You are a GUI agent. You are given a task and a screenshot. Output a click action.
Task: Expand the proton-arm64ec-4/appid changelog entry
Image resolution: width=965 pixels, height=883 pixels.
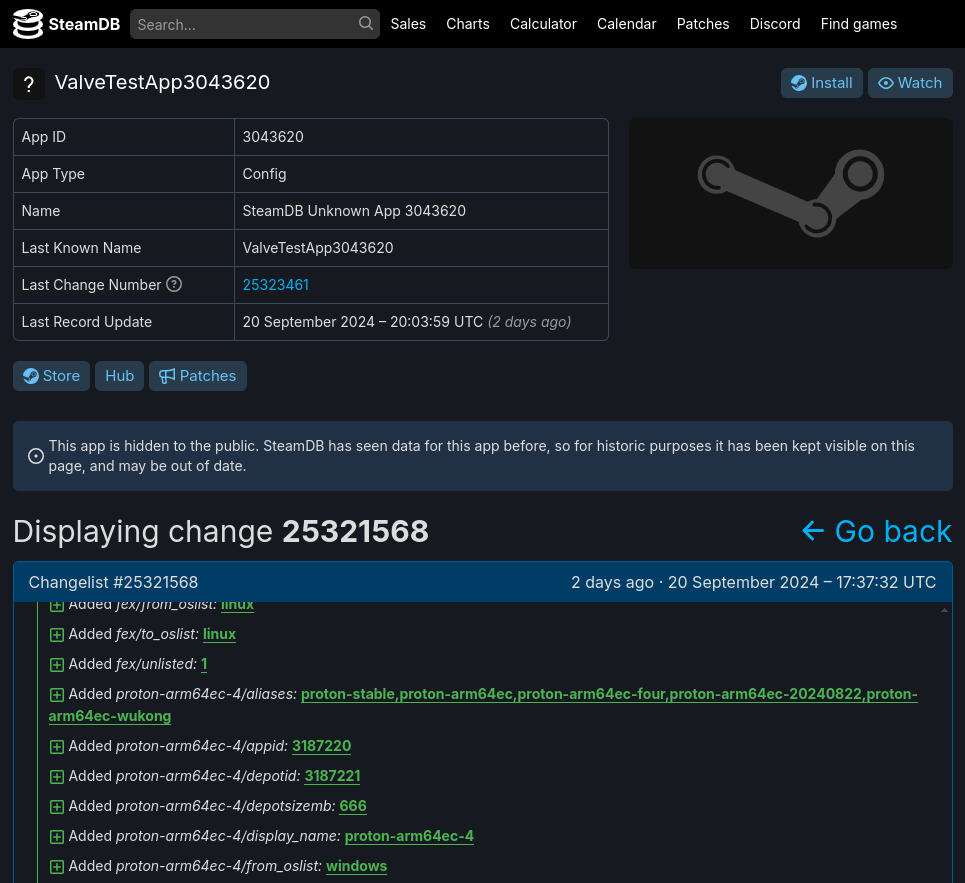click(x=57, y=746)
